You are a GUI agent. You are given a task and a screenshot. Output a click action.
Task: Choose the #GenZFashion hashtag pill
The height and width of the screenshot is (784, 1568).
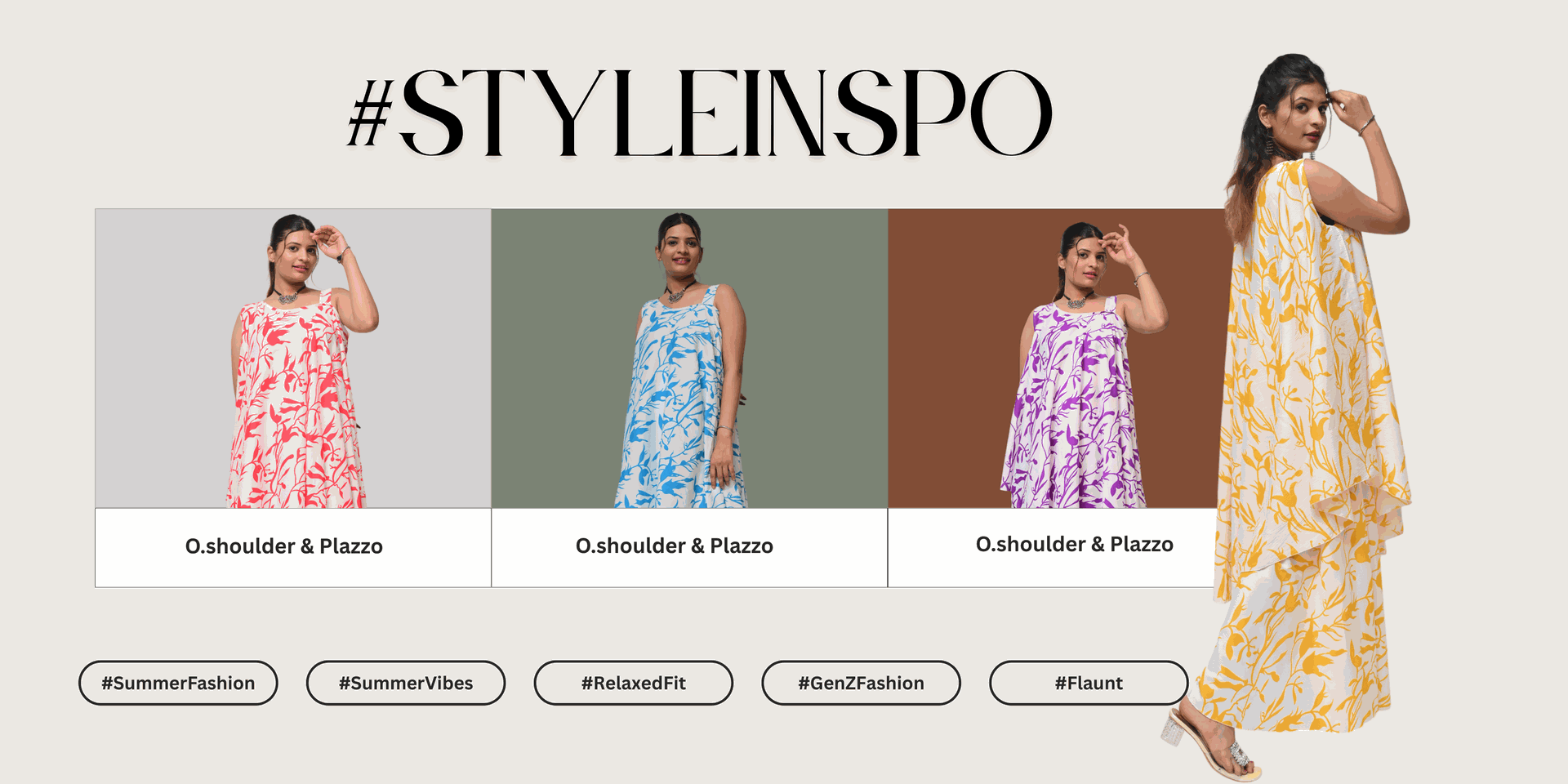(x=861, y=683)
